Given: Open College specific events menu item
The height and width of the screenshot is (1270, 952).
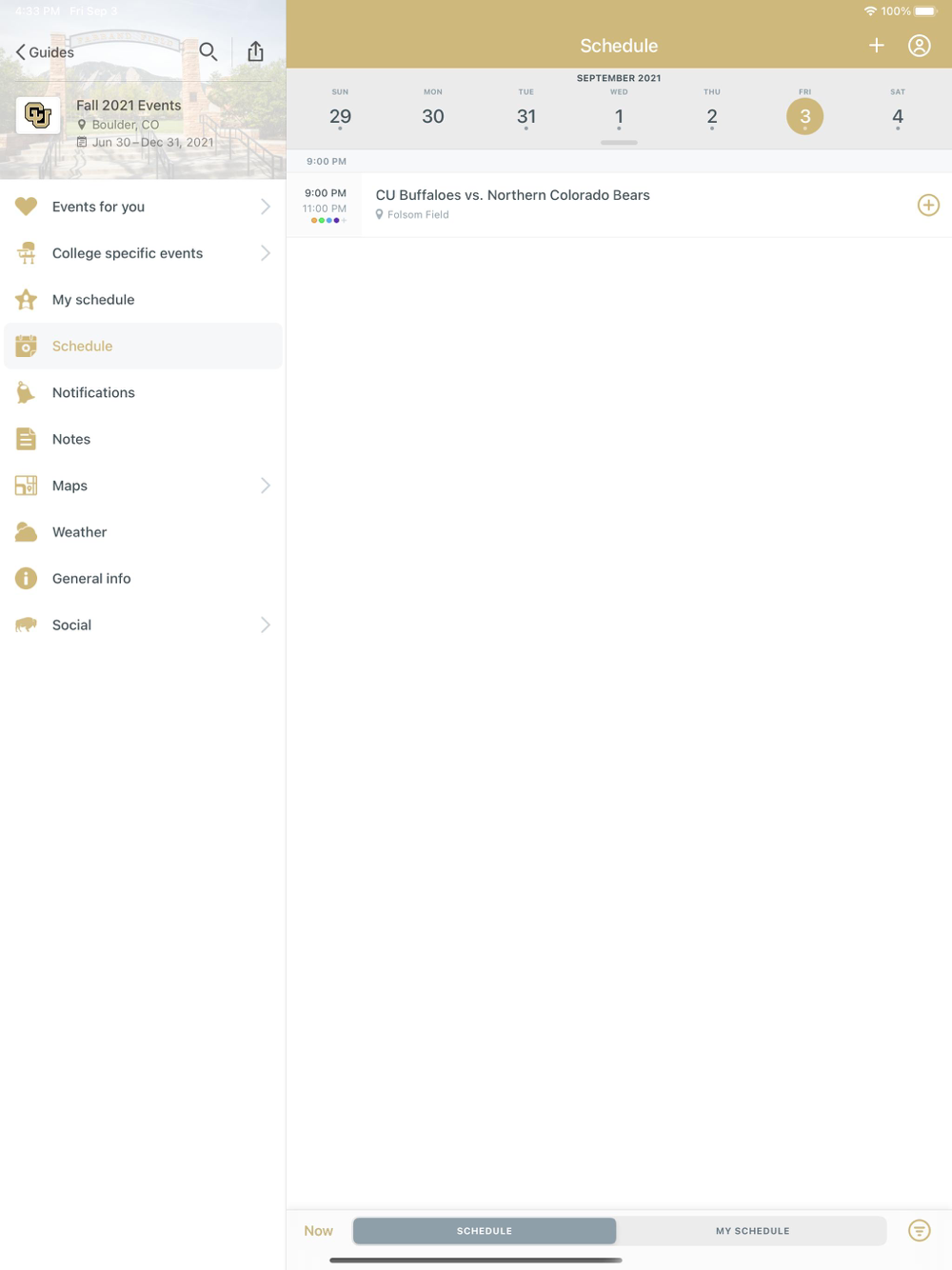Looking at the screenshot, I should [143, 253].
